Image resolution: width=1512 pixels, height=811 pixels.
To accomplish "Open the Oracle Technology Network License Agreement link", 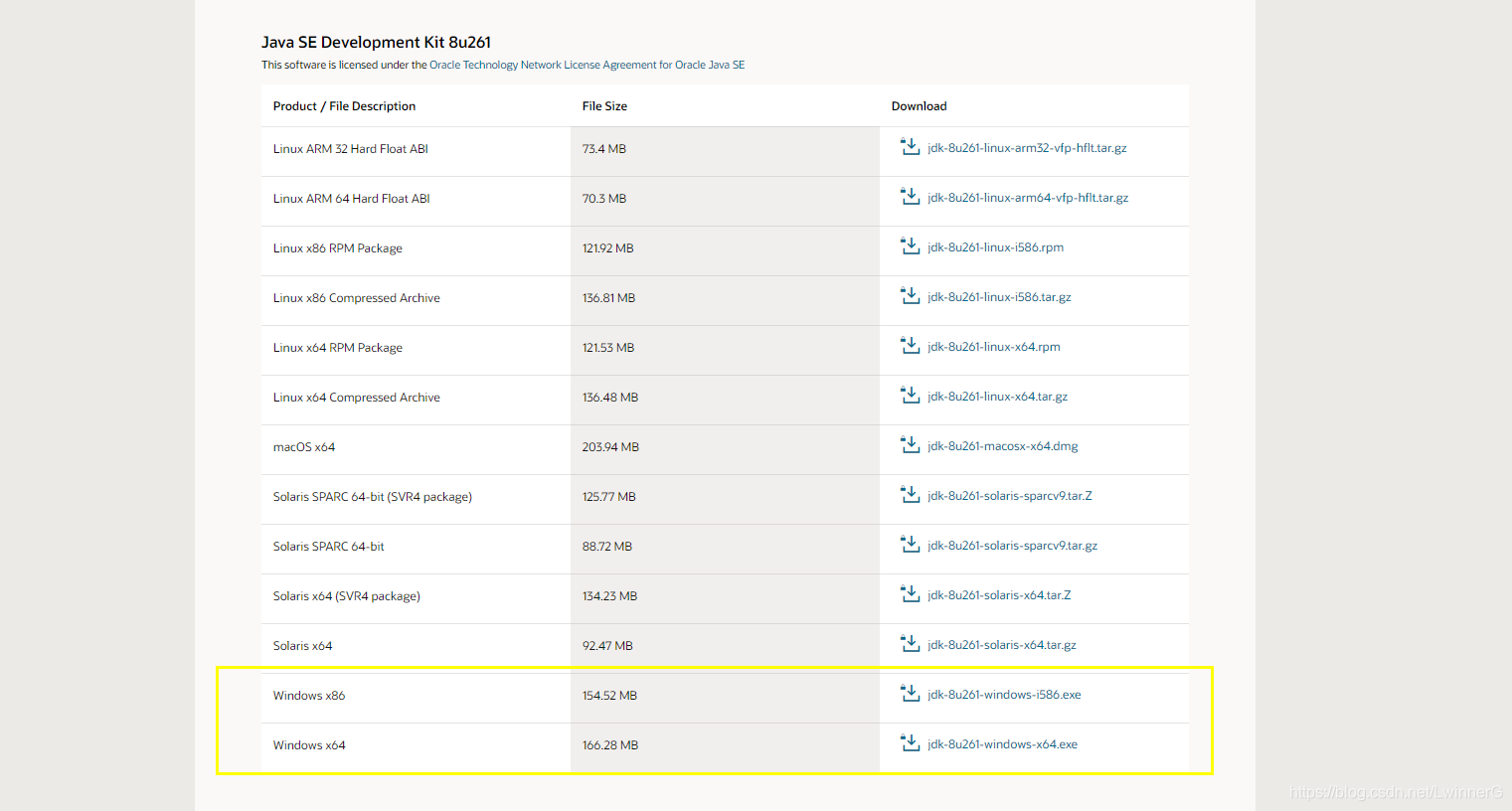I will coord(587,65).
